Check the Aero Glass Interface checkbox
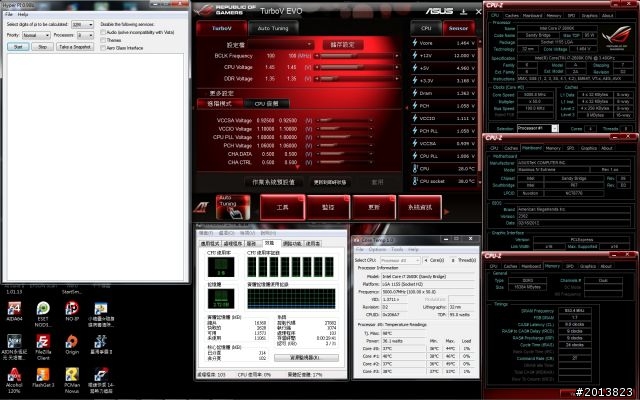 pos(103,48)
